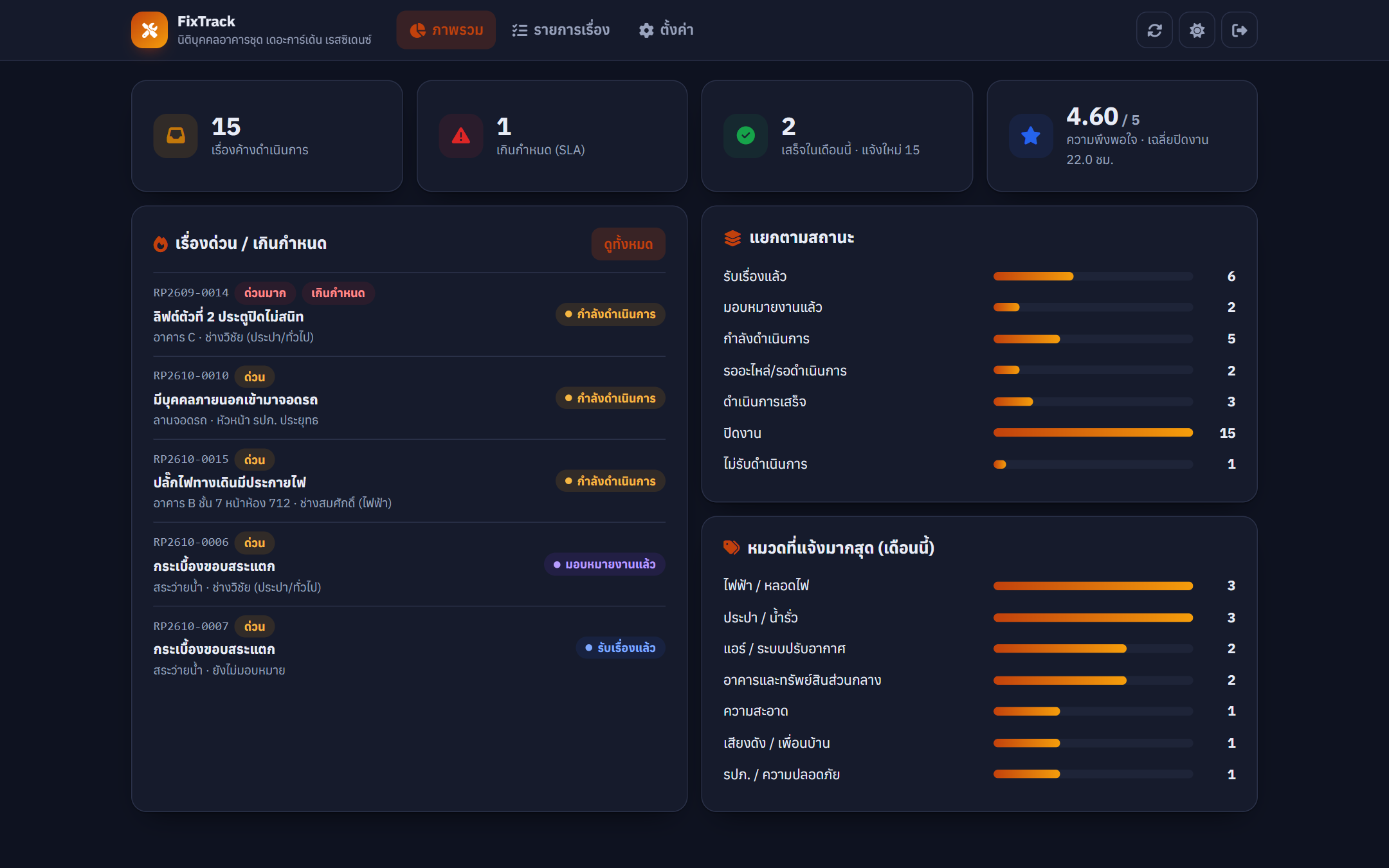This screenshot has width=1389, height=868.
Task: Toggle the theme with the sun icon
Action: (x=1197, y=30)
